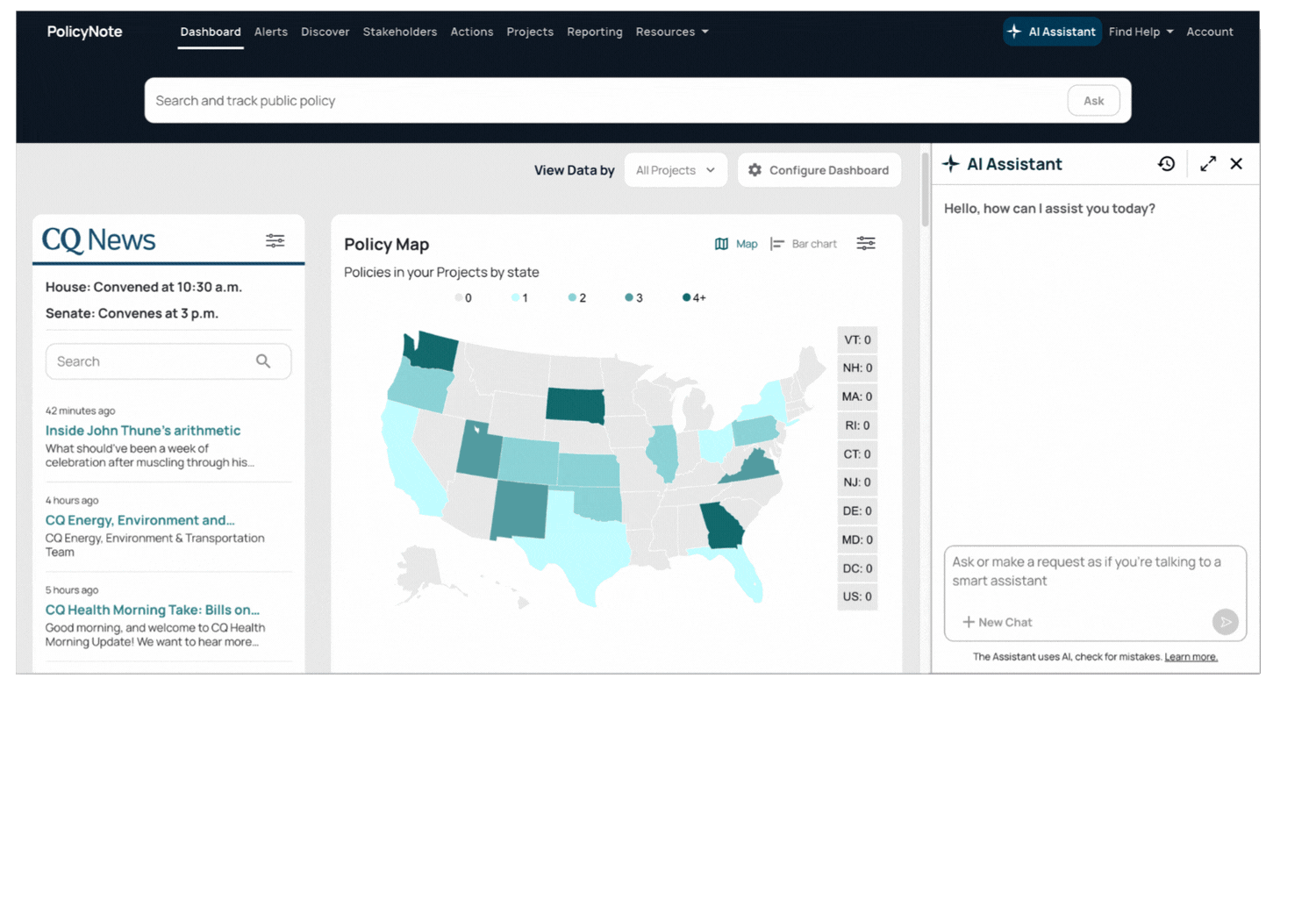Send the message with the arrow button

[1226, 622]
